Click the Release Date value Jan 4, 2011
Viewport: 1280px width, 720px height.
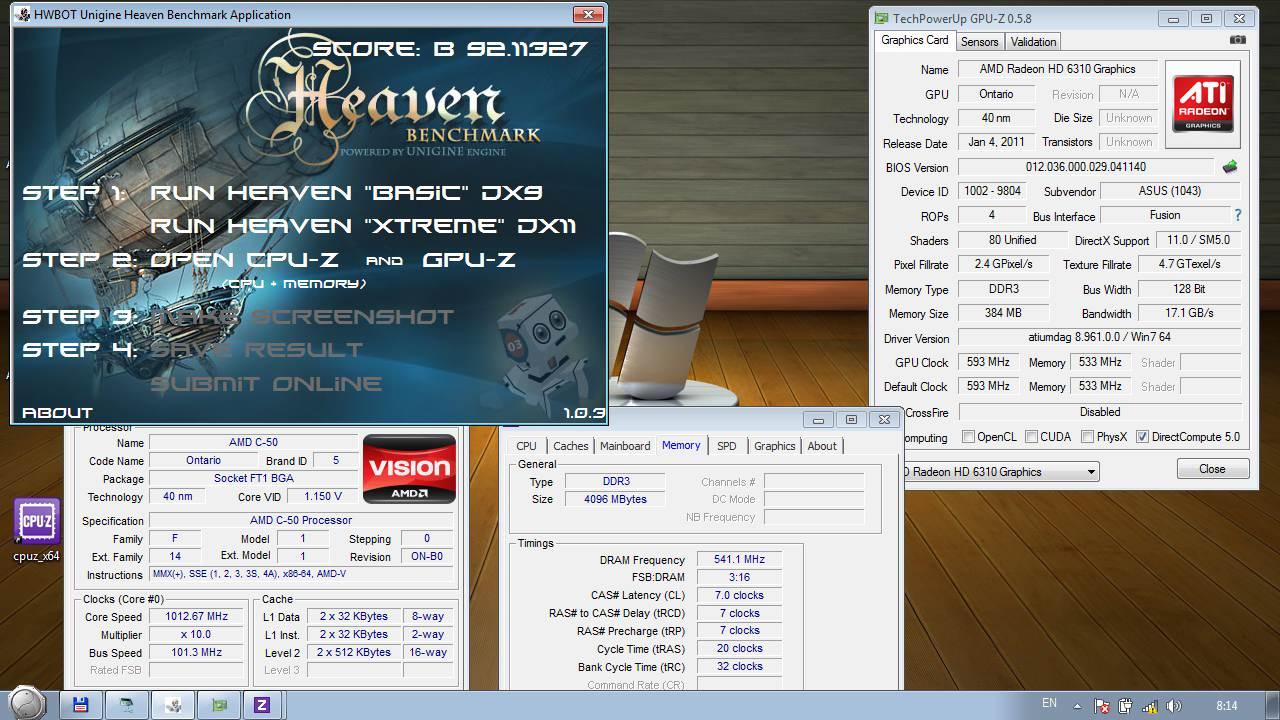coord(995,142)
